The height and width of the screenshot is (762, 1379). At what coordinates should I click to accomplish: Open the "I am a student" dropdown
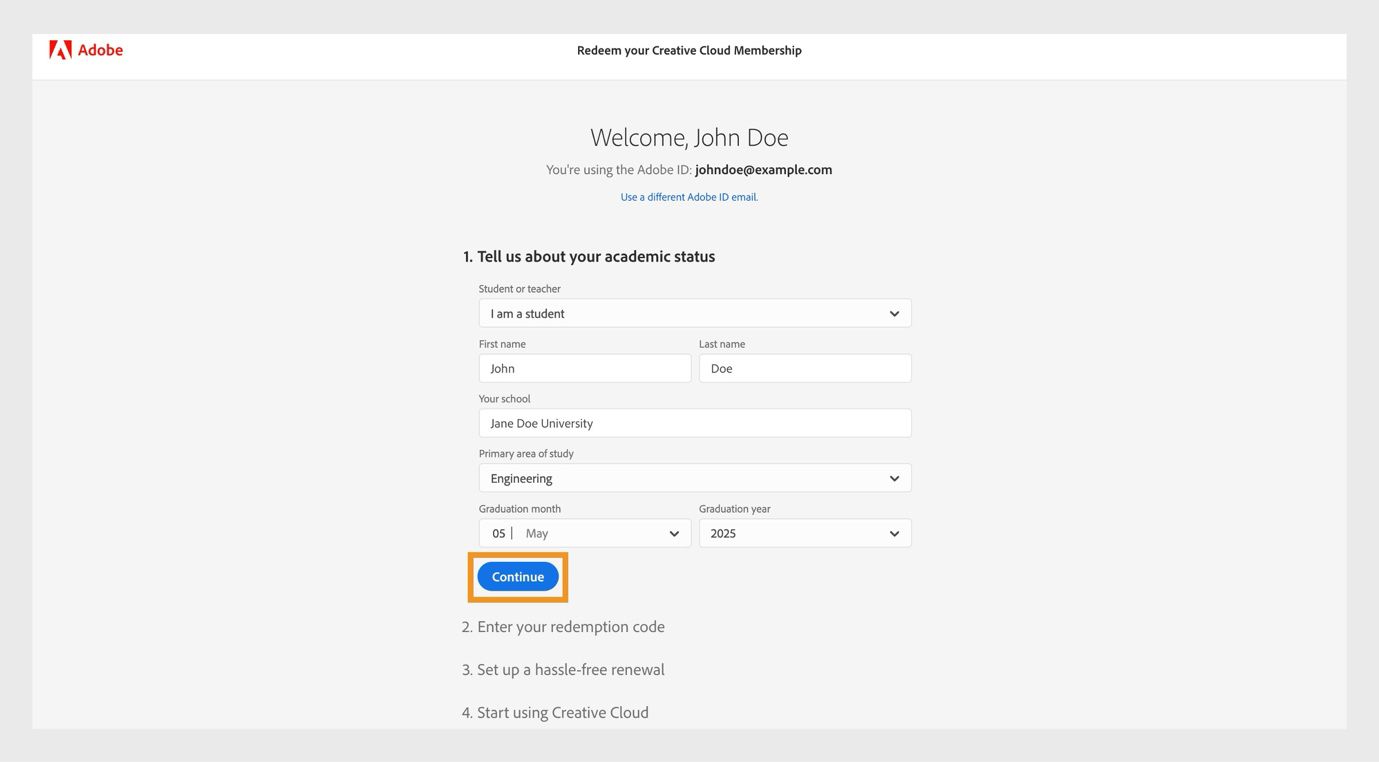point(680,313)
